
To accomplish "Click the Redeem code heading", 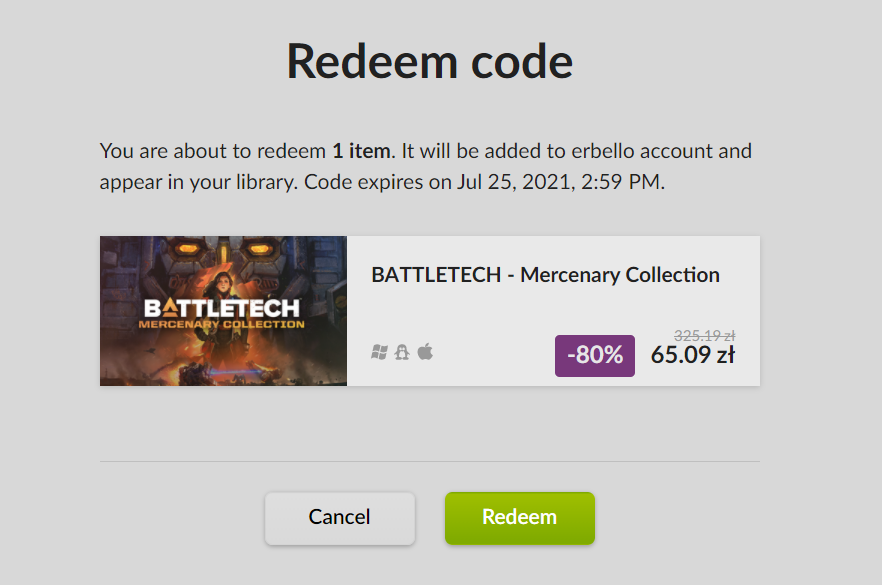I will 430,62.
